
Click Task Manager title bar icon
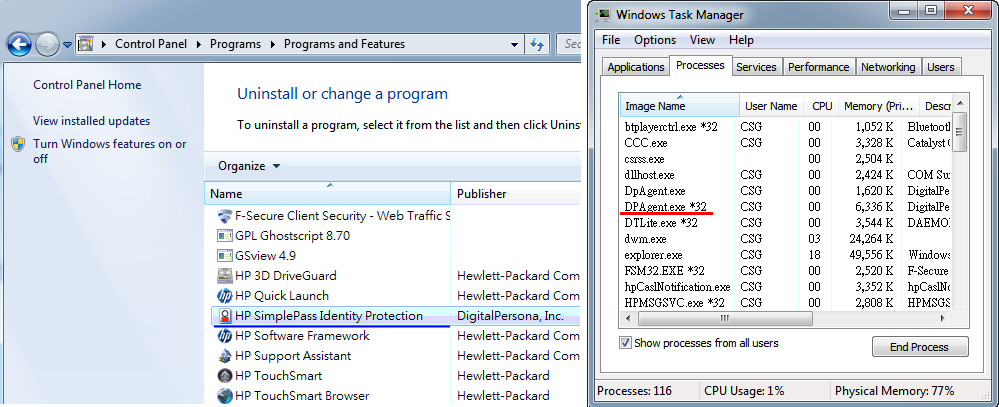[x=603, y=14]
